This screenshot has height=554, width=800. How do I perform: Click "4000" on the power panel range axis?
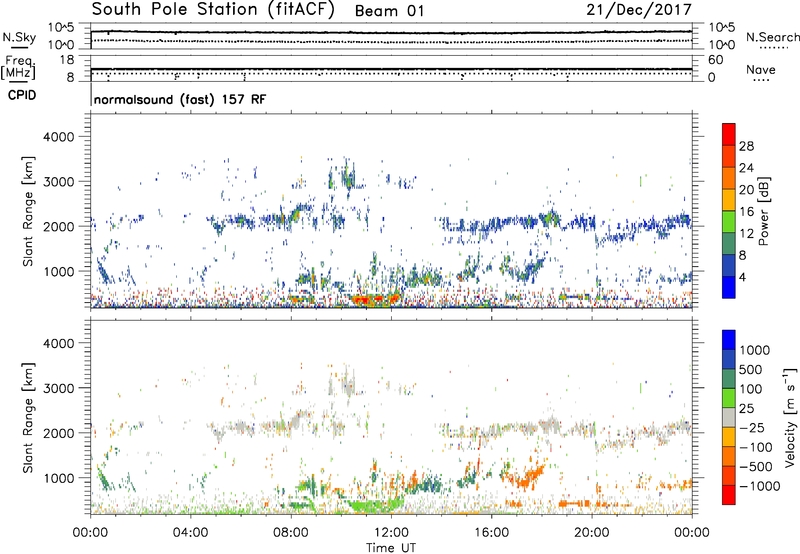pos(58,137)
